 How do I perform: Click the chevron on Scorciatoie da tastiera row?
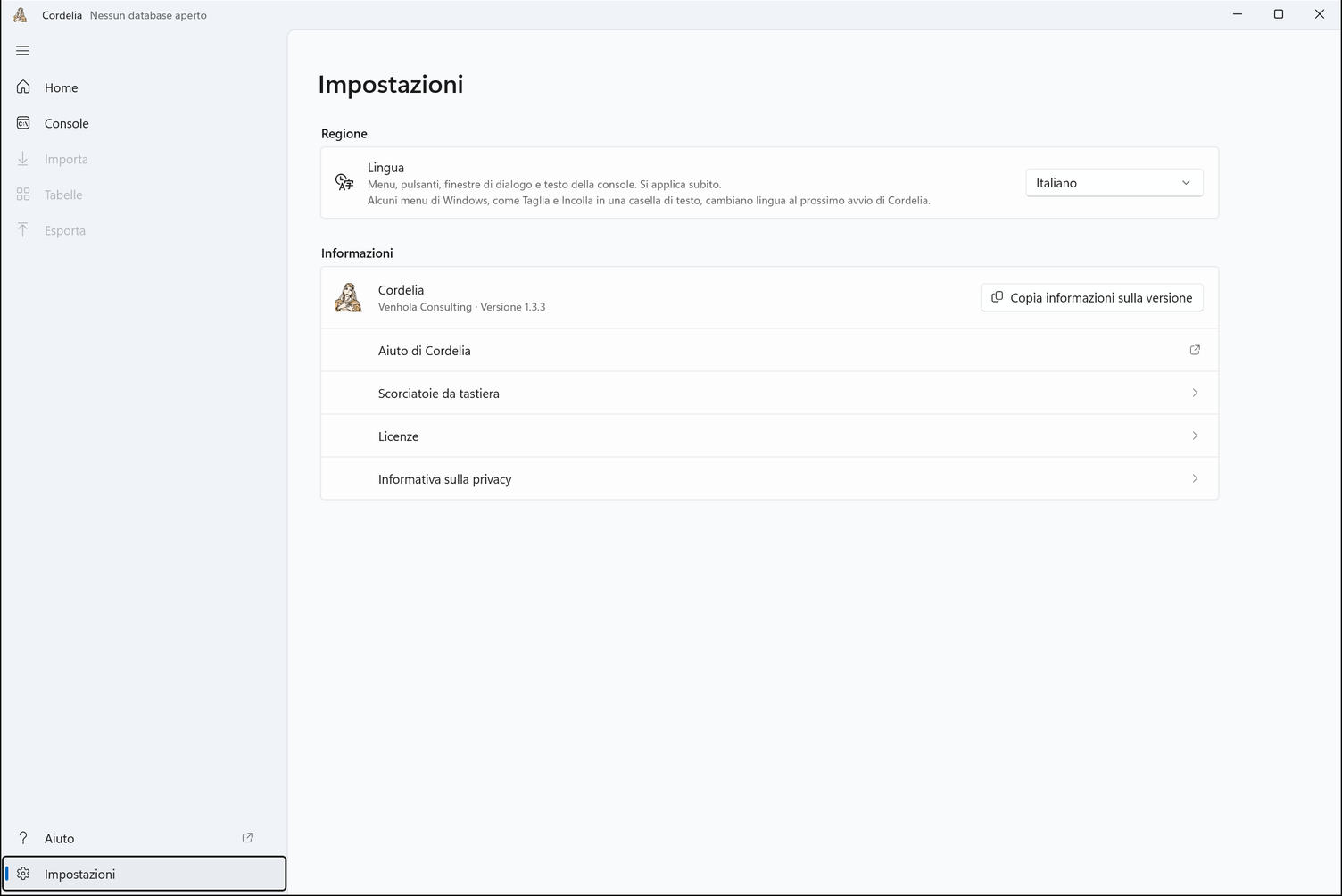coord(1195,393)
